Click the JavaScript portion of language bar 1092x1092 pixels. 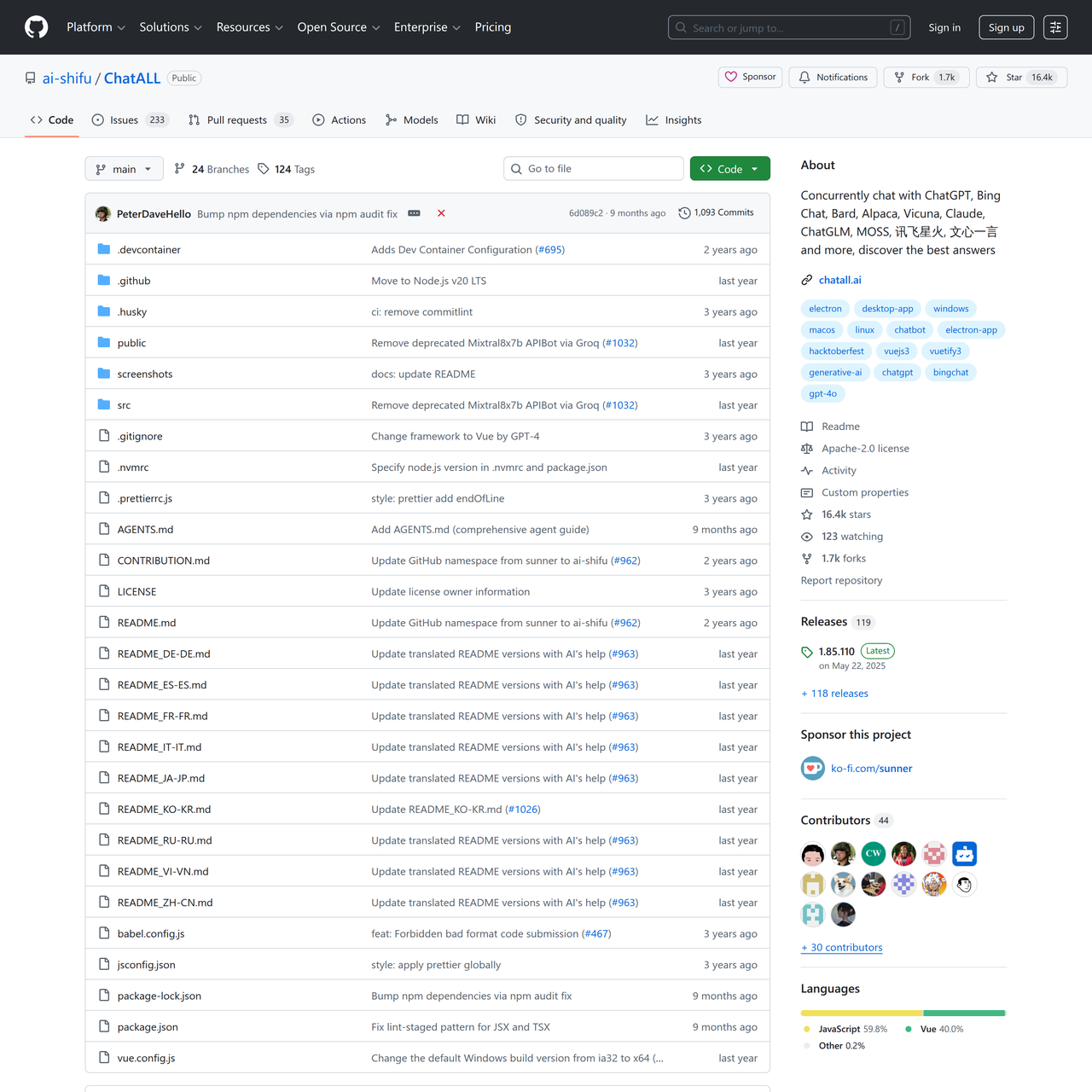(x=862, y=1014)
